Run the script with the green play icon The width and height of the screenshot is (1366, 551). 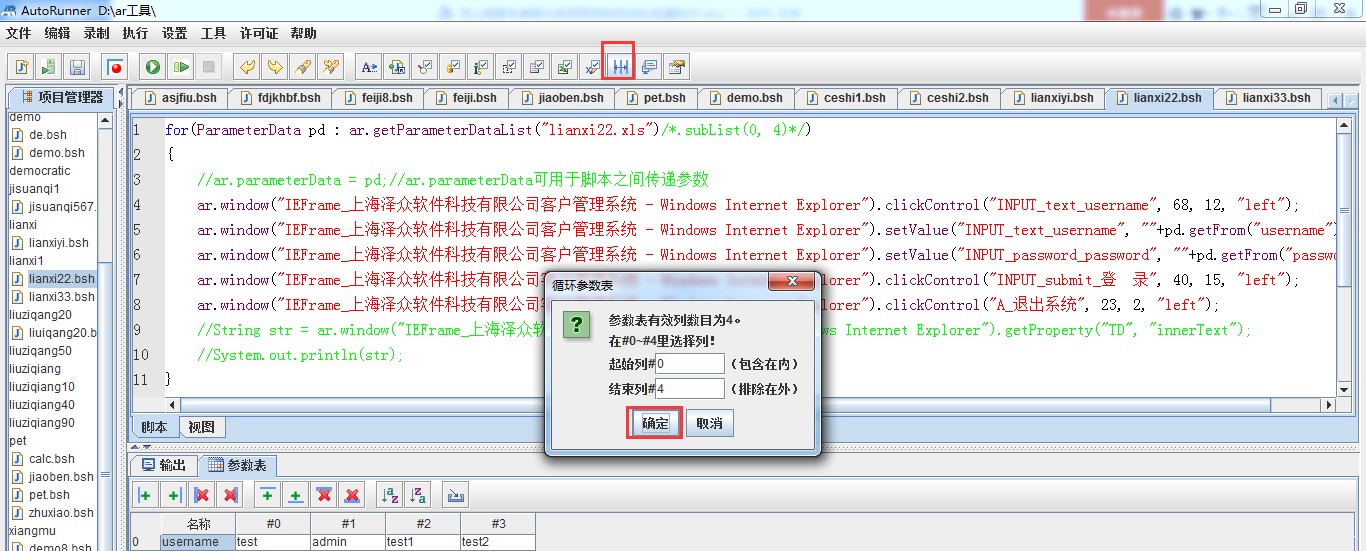pyautogui.click(x=153, y=67)
